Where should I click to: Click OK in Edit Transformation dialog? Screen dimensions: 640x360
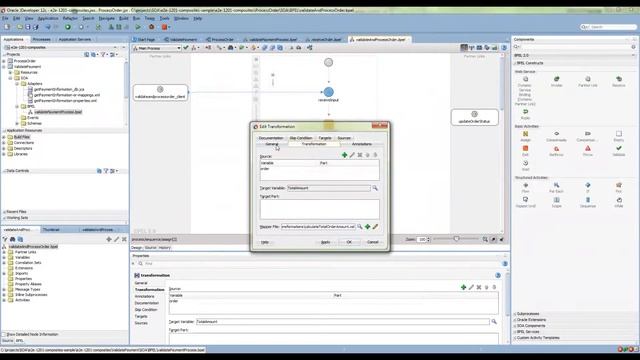349,242
